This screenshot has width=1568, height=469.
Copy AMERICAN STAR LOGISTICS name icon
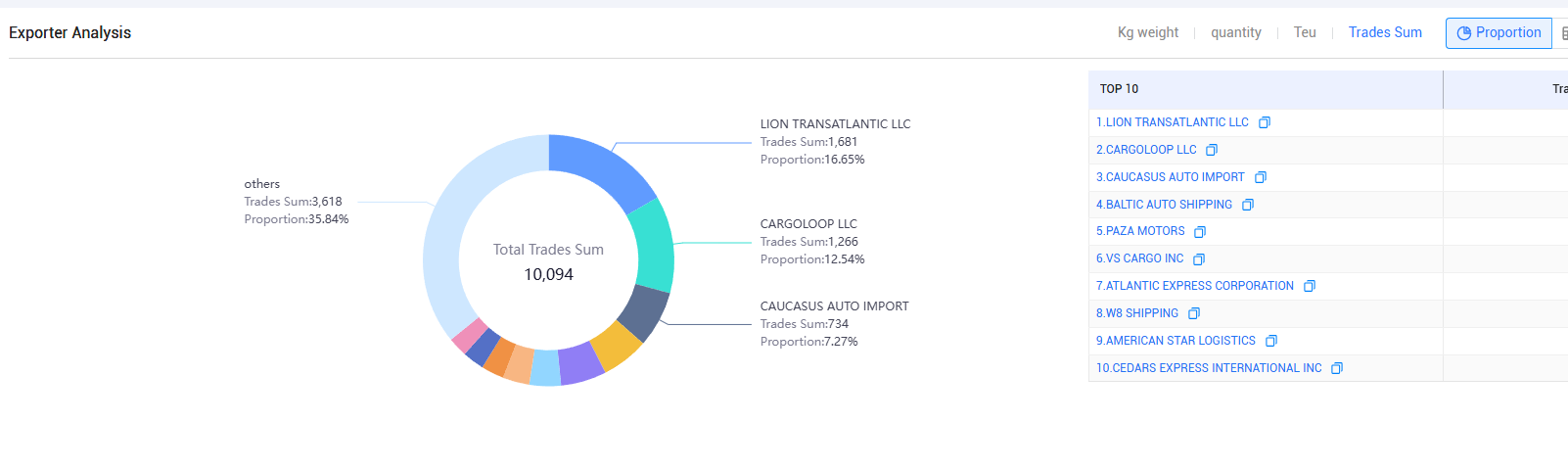pos(1271,341)
